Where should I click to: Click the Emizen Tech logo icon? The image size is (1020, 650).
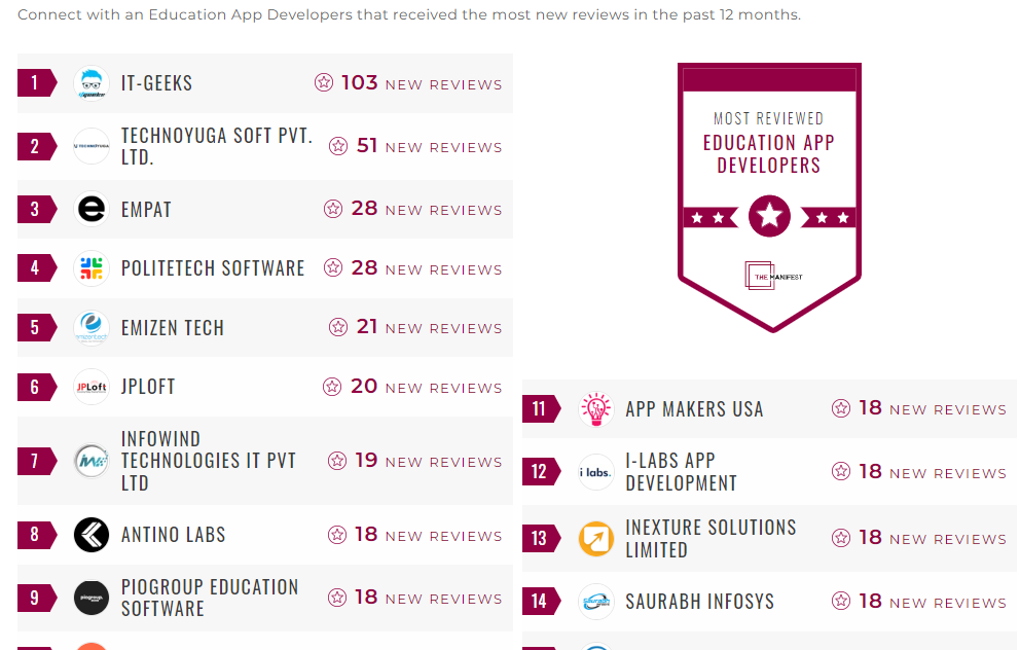click(x=92, y=327)
